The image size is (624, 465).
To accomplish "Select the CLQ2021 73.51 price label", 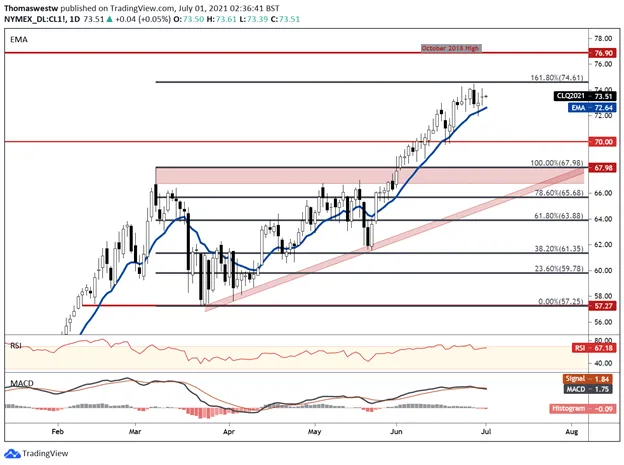I will (585, 96).
